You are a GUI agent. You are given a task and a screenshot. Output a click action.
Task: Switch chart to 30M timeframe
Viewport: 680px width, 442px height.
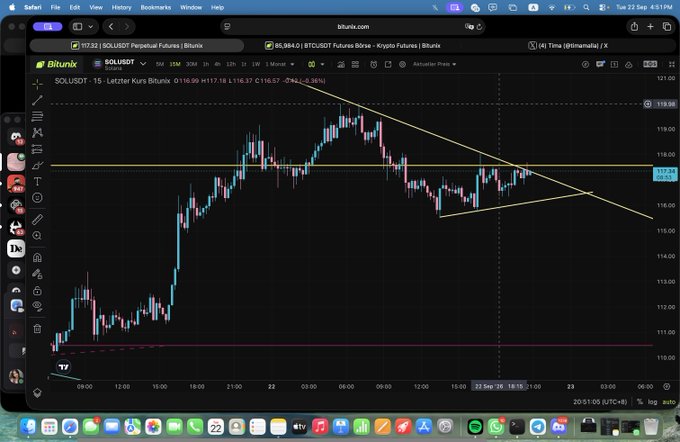point(191,64)
